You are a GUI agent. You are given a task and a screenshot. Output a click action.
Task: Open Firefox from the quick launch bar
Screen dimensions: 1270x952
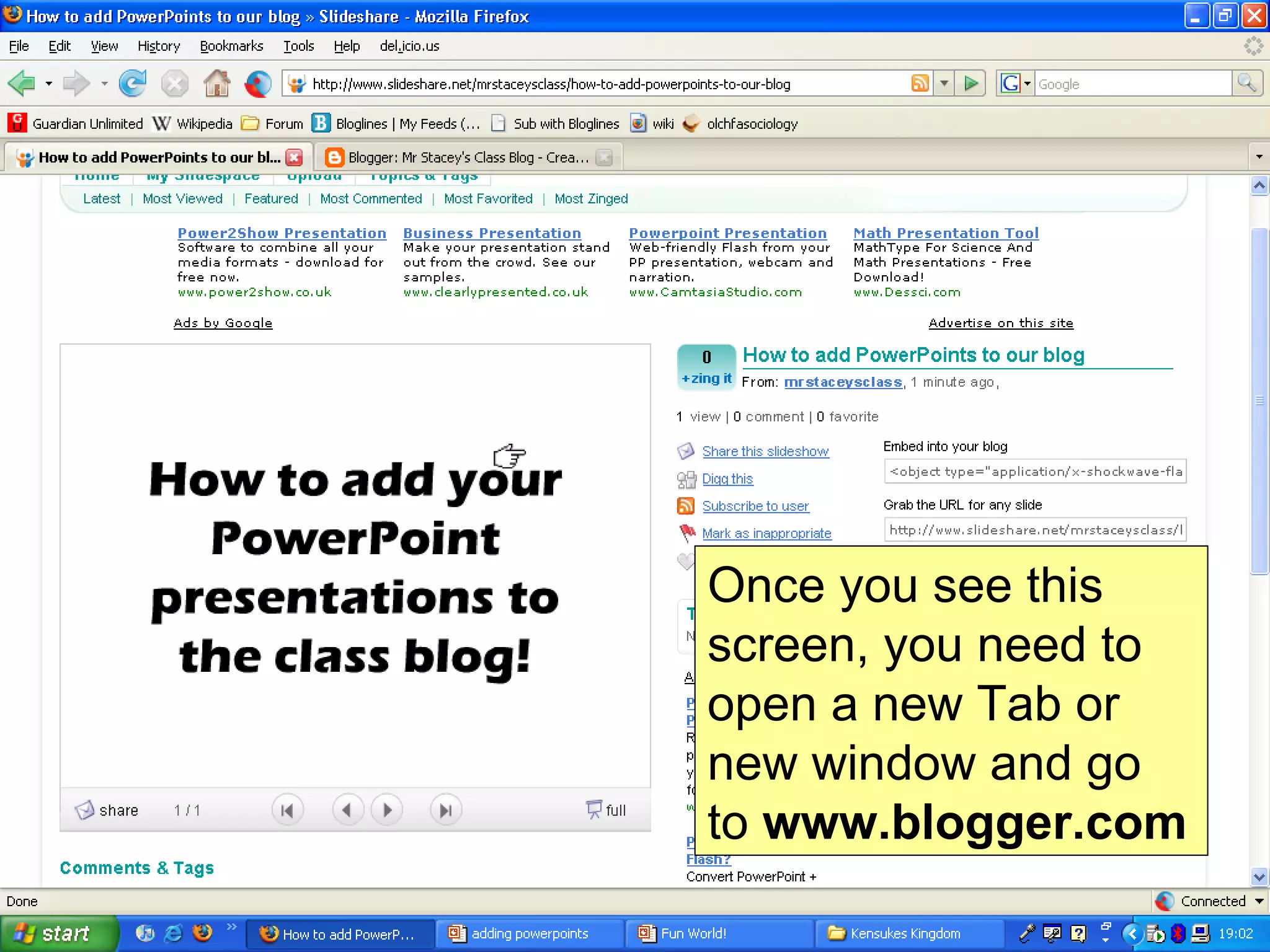tap(202, 933)
